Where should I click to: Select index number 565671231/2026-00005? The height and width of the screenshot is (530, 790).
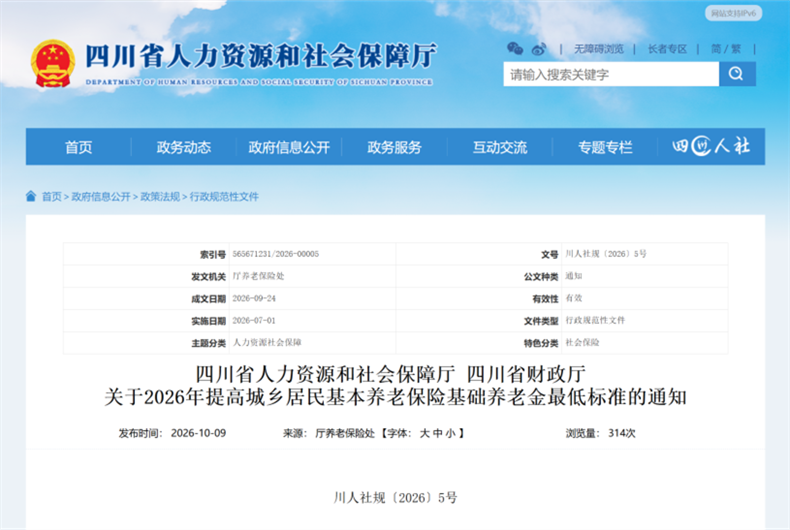276,254
